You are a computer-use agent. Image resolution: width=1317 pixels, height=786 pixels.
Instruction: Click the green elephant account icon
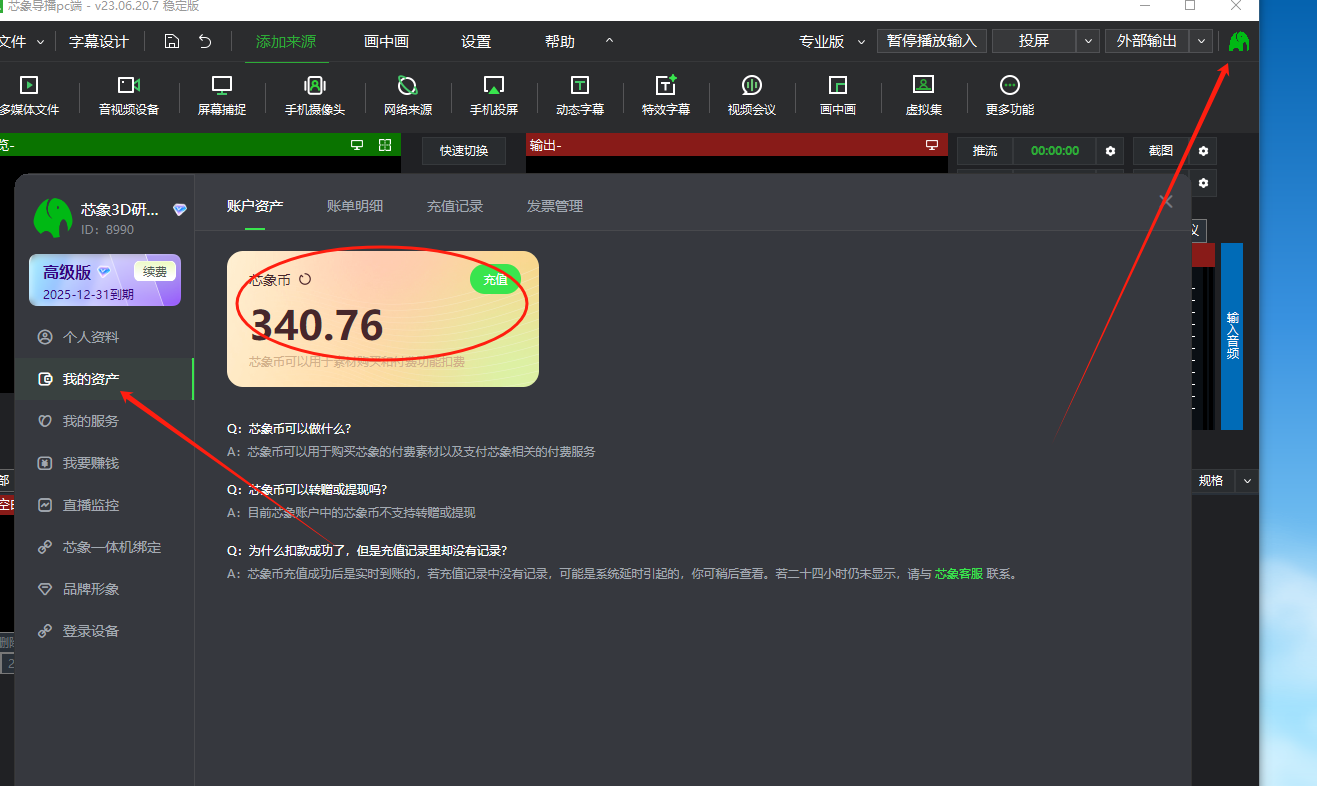(x=1239, y=42)
